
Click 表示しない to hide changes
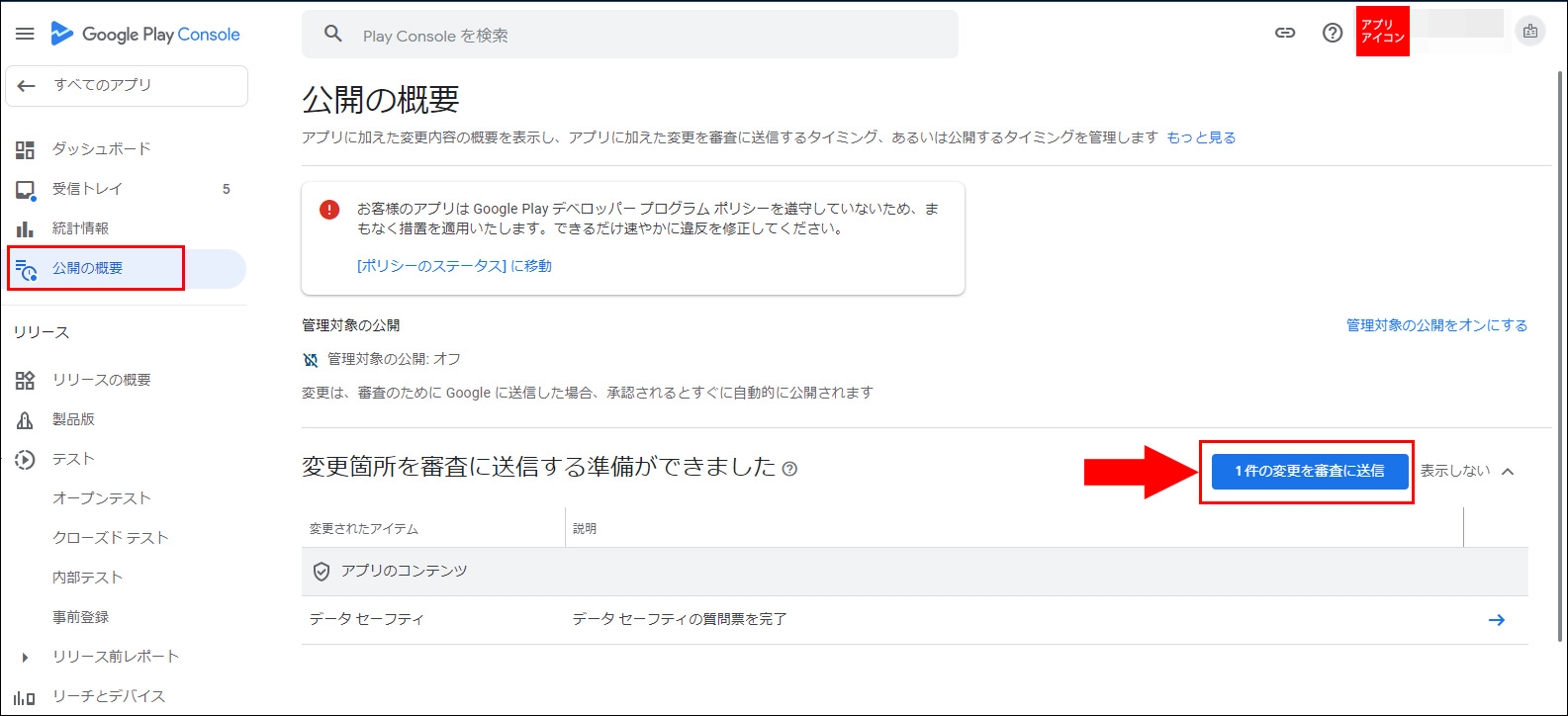click(1455, 471)
